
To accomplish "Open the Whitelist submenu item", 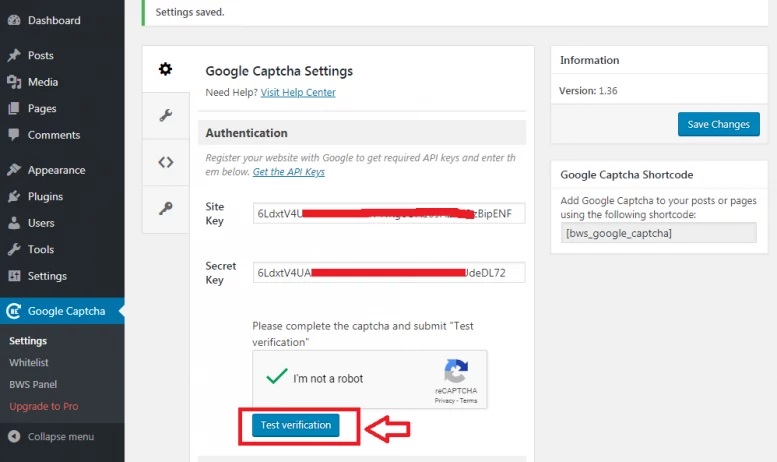I will click(x=29, y=362).
